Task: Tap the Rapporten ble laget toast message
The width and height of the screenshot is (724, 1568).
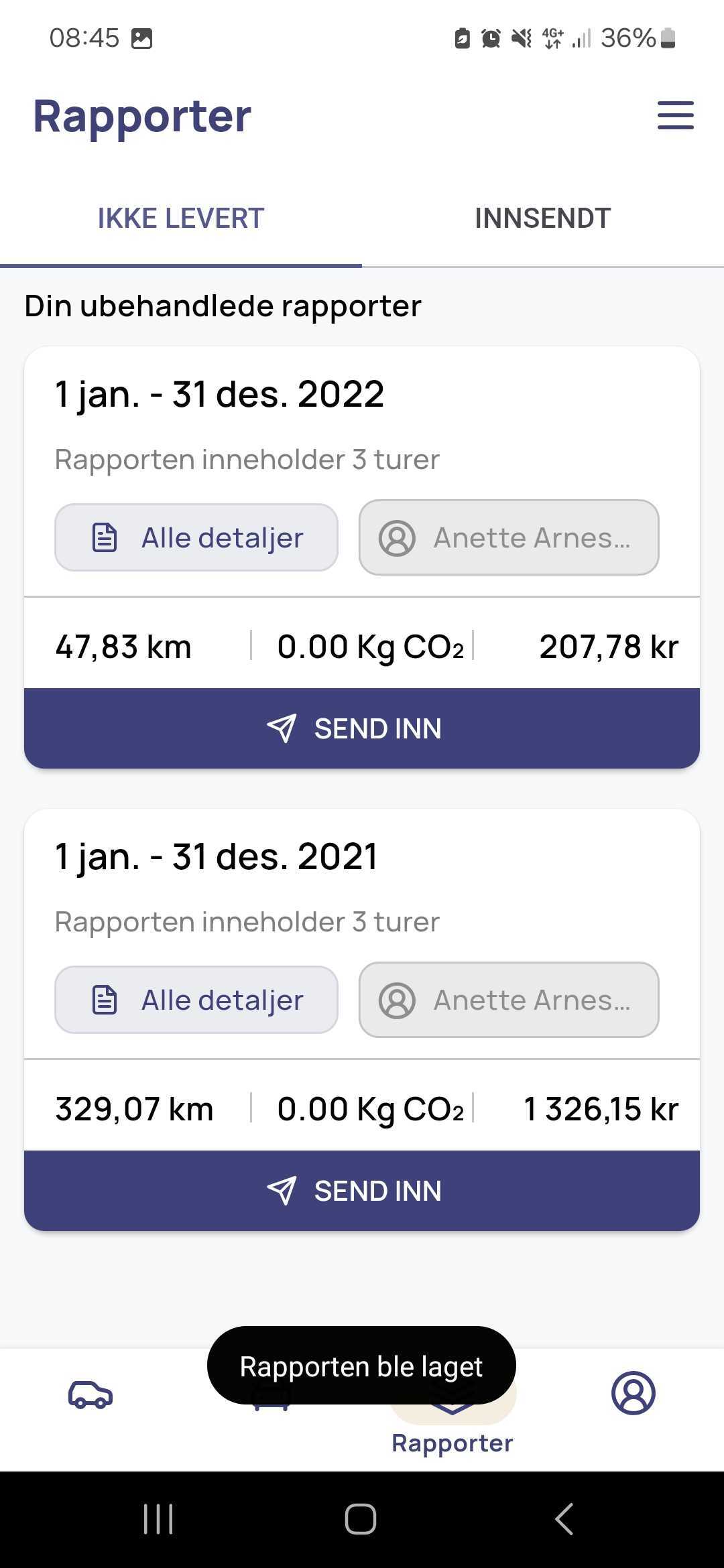Action: click(x=361, y=1366)
